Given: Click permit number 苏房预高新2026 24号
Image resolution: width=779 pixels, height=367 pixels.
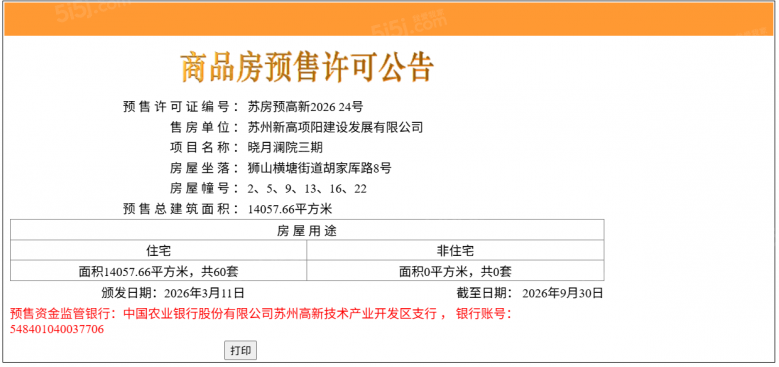Looking at the screenshot, I should [306, 106].
